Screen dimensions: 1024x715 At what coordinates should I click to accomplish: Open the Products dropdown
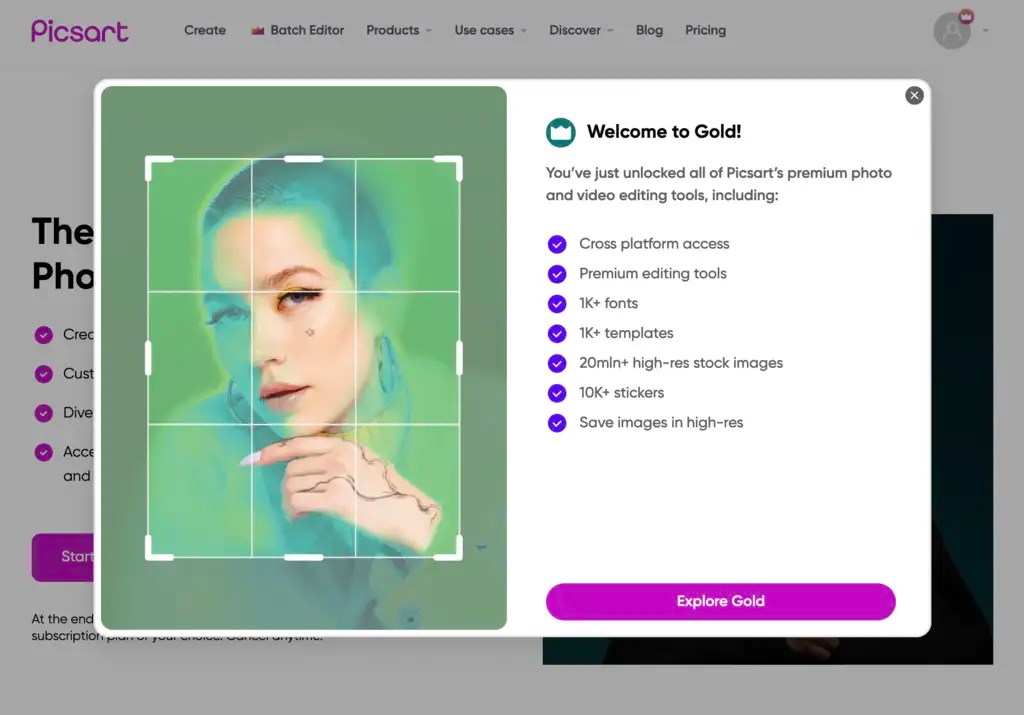click(x=398, y=30)
